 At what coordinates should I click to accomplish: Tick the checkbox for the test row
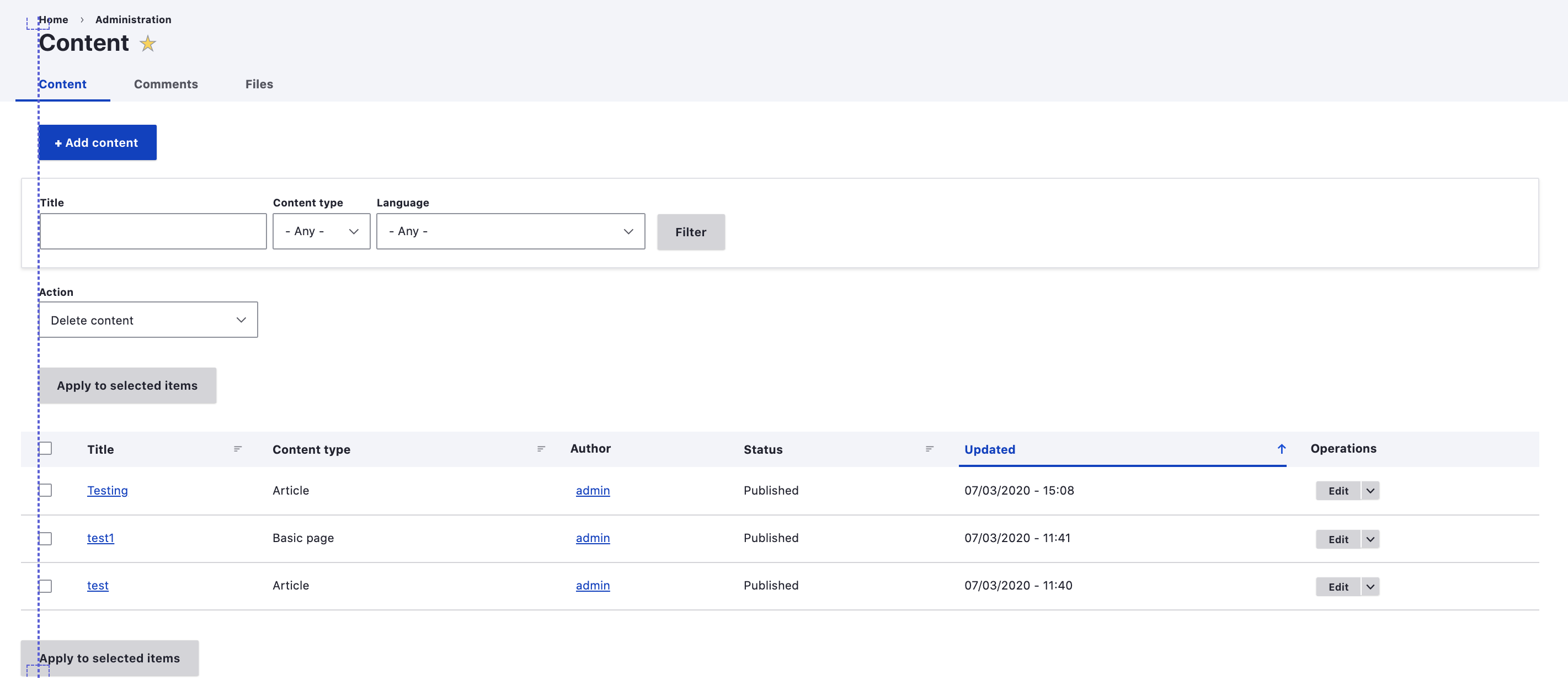click(x=46, y=586)
